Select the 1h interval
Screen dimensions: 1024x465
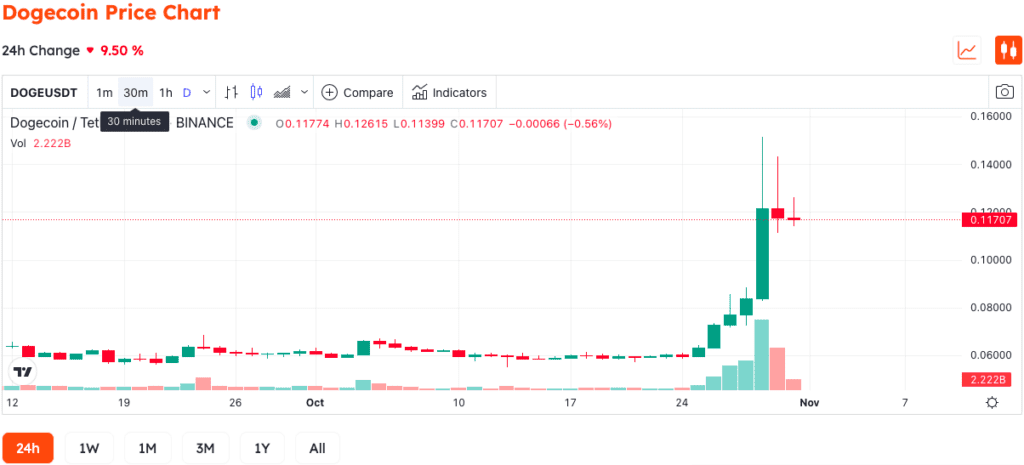tap(166, 92)
